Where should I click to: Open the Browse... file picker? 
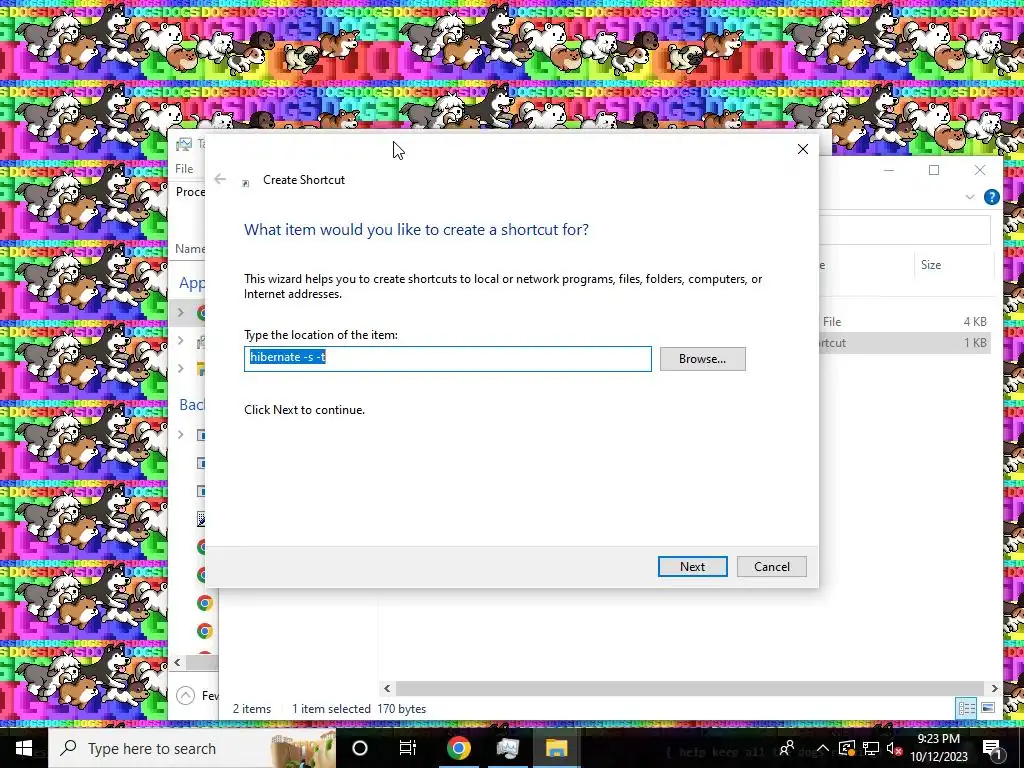pyautogui.click(x=702, y=359)
